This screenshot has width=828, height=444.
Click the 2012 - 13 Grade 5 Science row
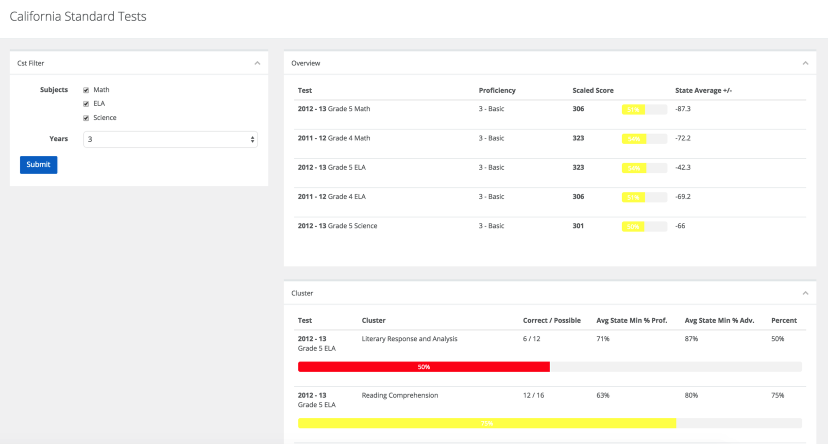click(x=550, y=231)
